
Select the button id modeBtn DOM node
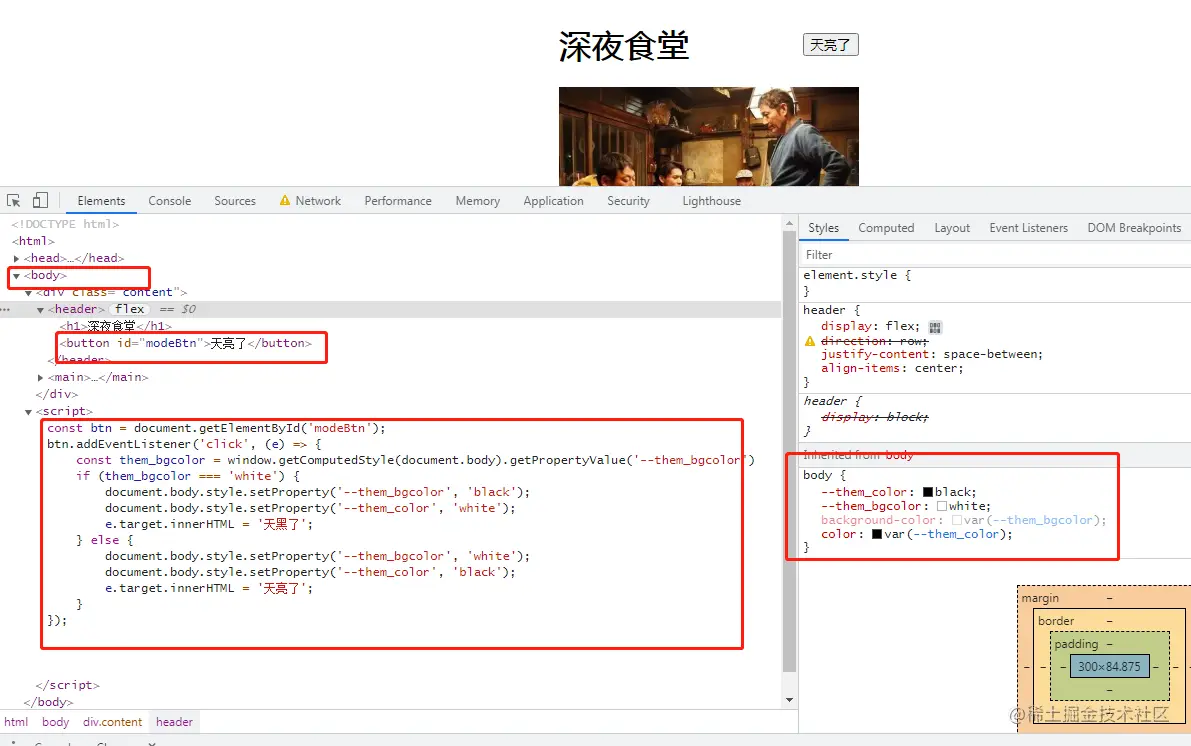coord(186,343)
